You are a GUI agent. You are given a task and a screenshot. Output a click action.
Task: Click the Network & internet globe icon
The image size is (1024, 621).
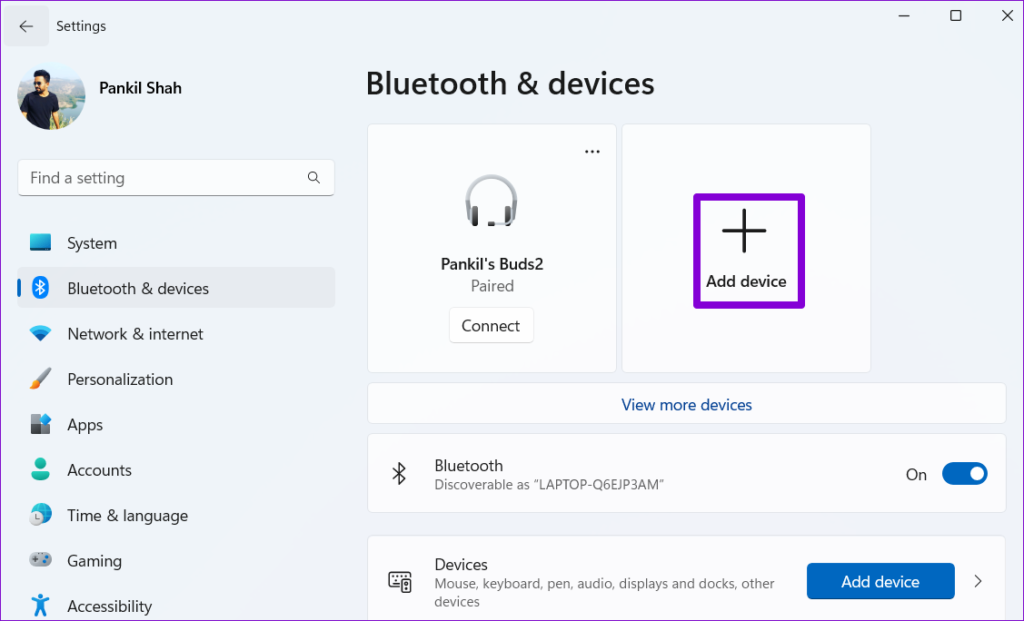tap(42, 333)
